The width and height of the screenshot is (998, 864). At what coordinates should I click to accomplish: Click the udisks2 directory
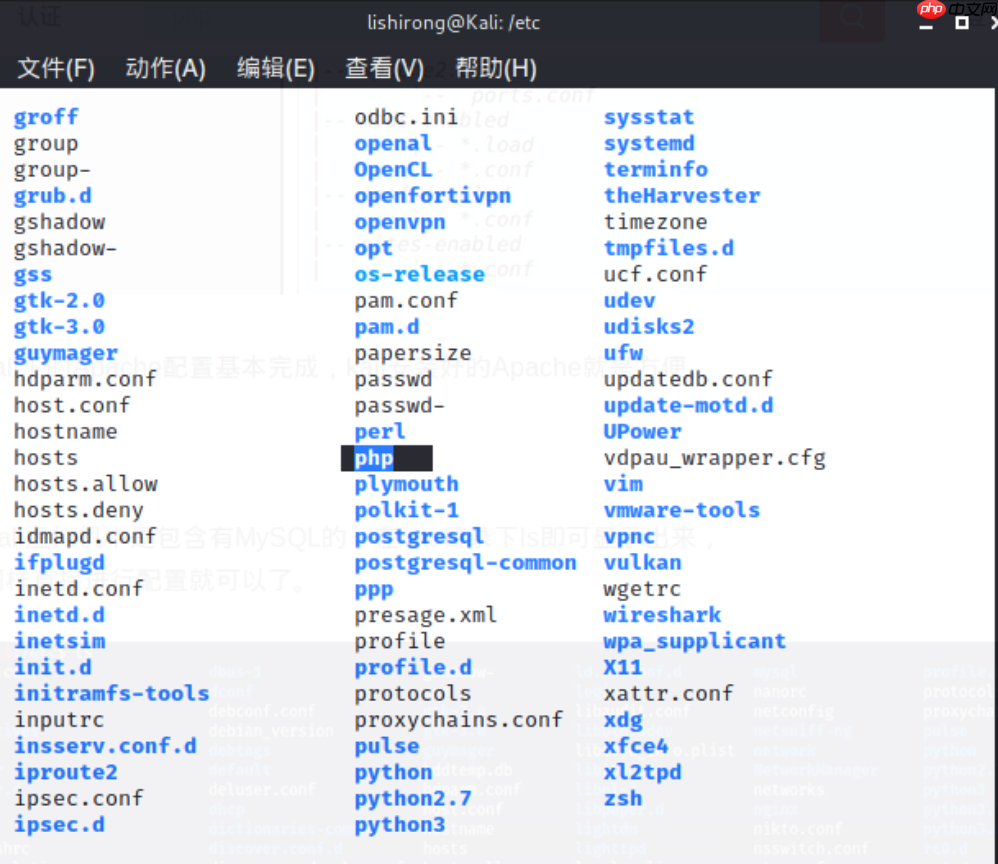[649, 327]
